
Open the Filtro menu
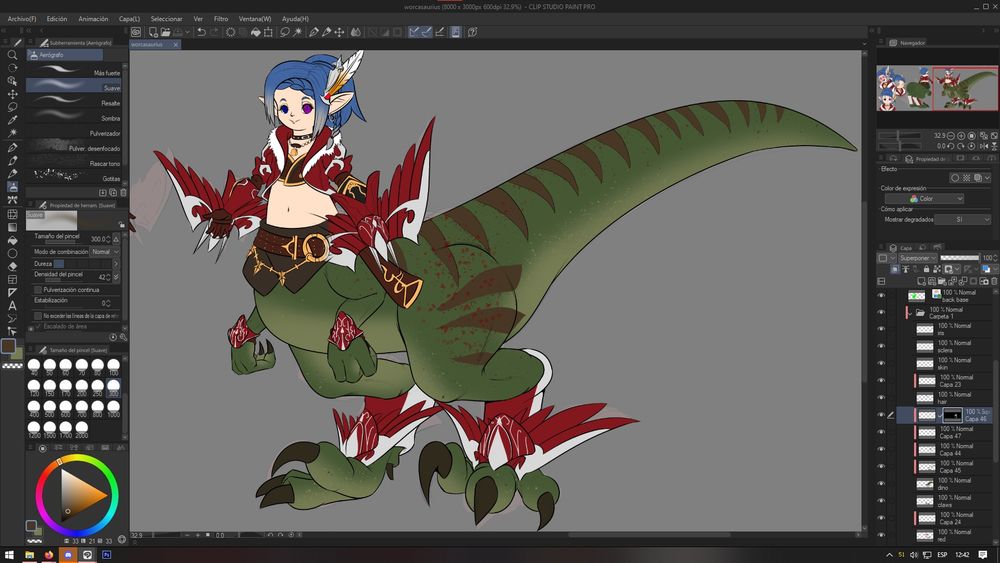pyautogui.click(x=220, y=19)
